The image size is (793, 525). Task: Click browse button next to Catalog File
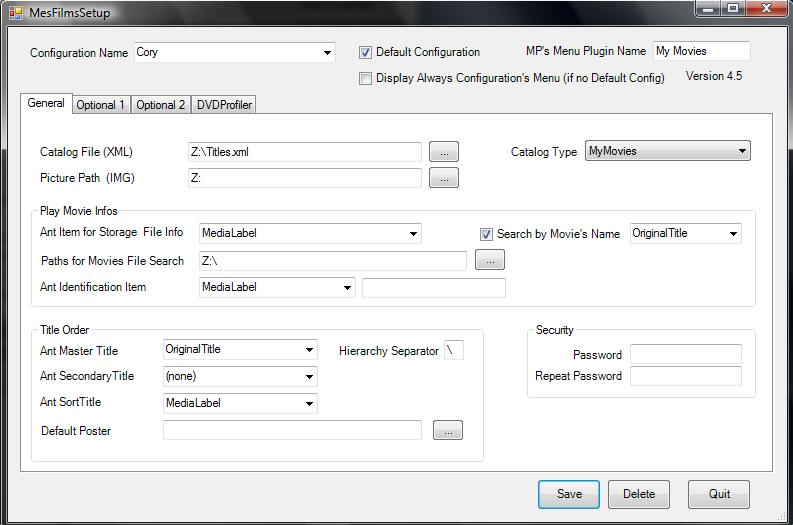[x=444, y=152]
